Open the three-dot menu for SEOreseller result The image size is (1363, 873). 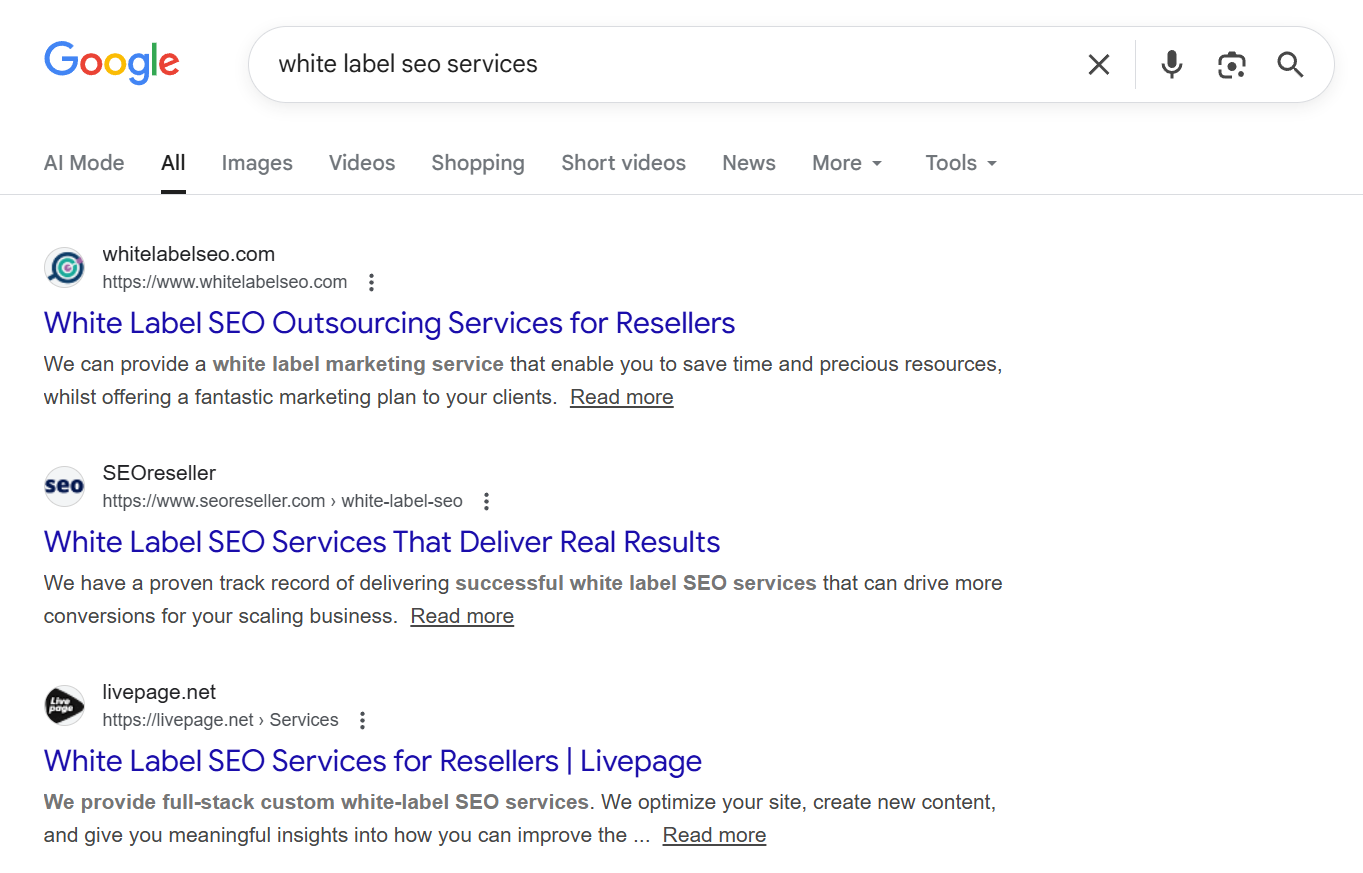tap(486, 501)
